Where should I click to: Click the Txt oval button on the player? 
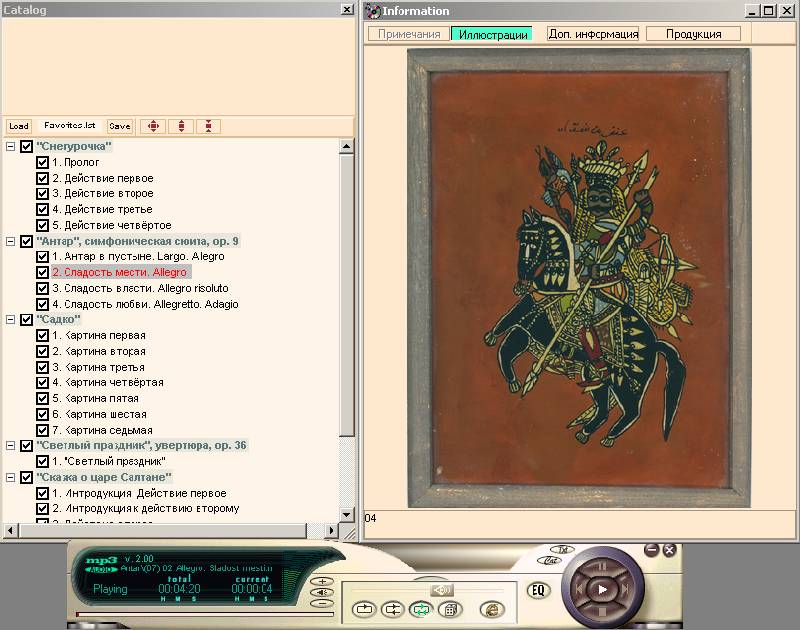(563, 549)
